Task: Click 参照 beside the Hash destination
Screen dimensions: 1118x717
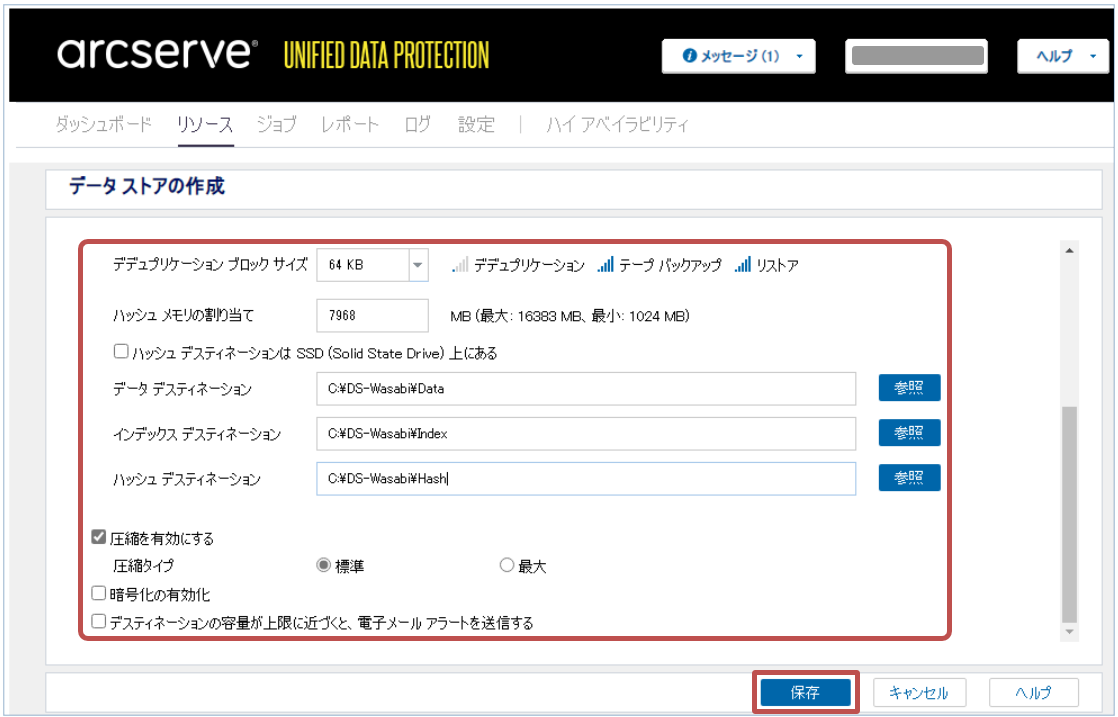Action: point(909,478)
